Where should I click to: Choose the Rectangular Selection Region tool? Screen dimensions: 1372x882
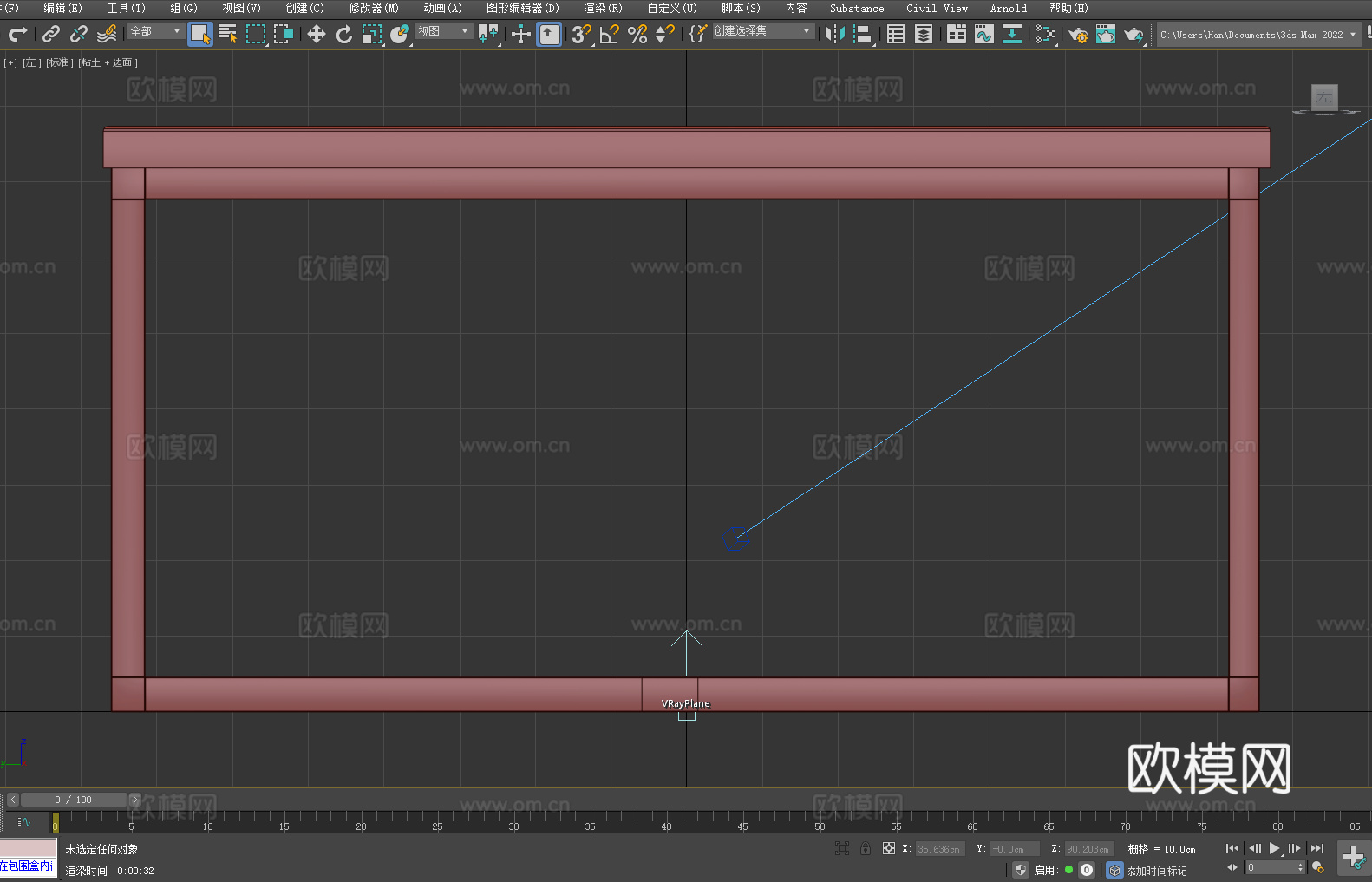click(256, 34)
